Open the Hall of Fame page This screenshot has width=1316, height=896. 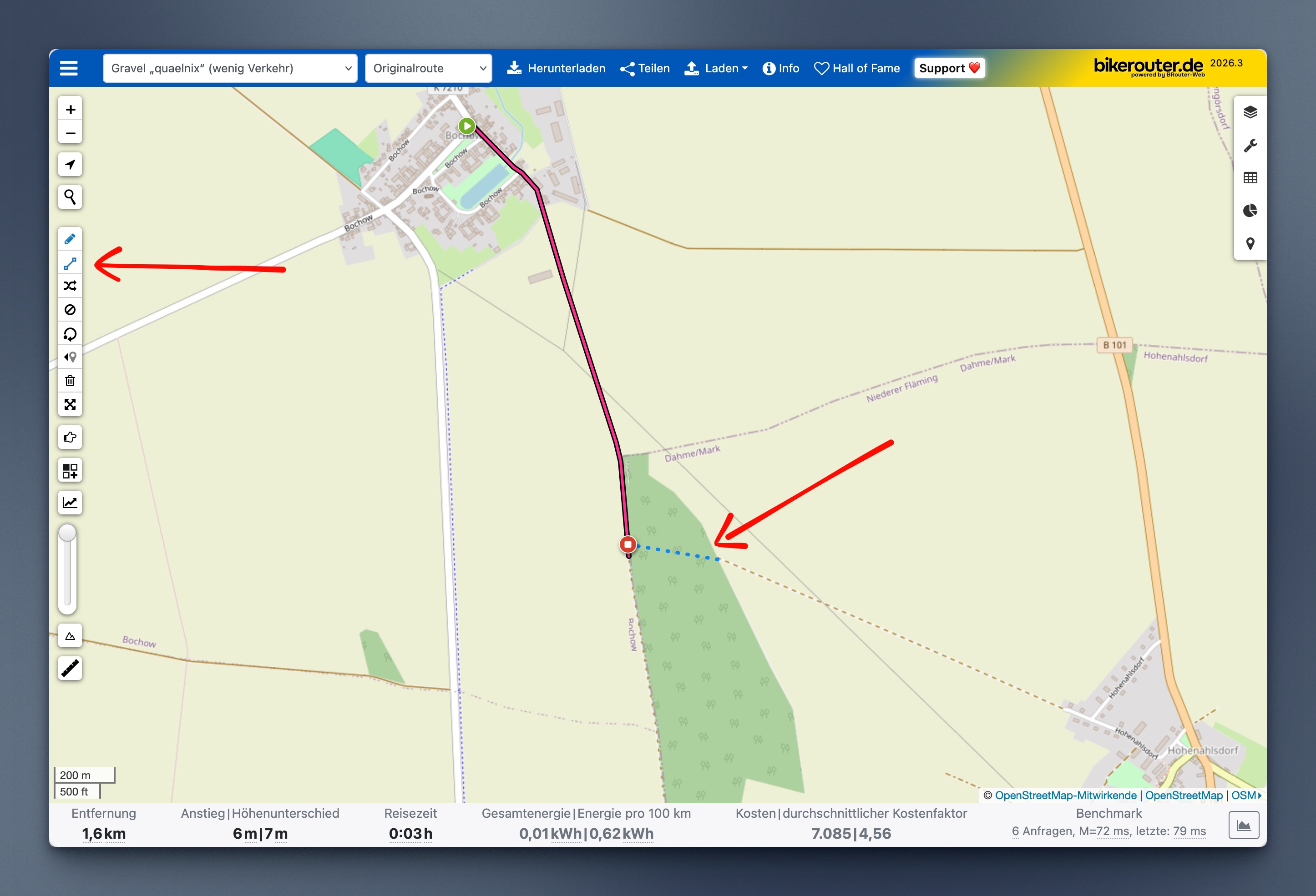pyautogui.click(x=857, y=69)
